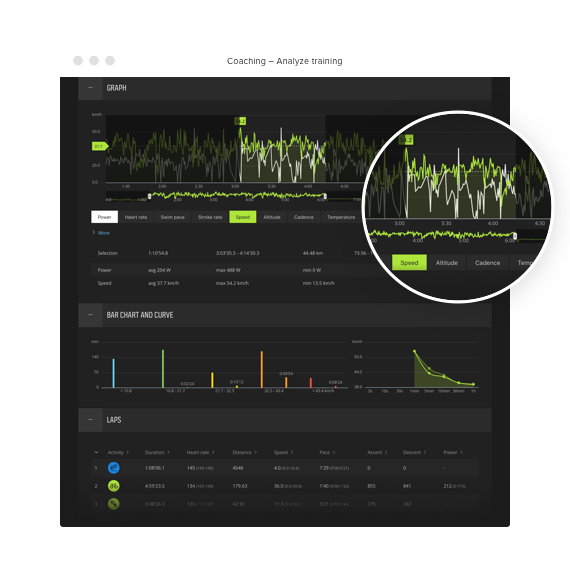Expand all laps using the header chevron

[x=96, y=452]
